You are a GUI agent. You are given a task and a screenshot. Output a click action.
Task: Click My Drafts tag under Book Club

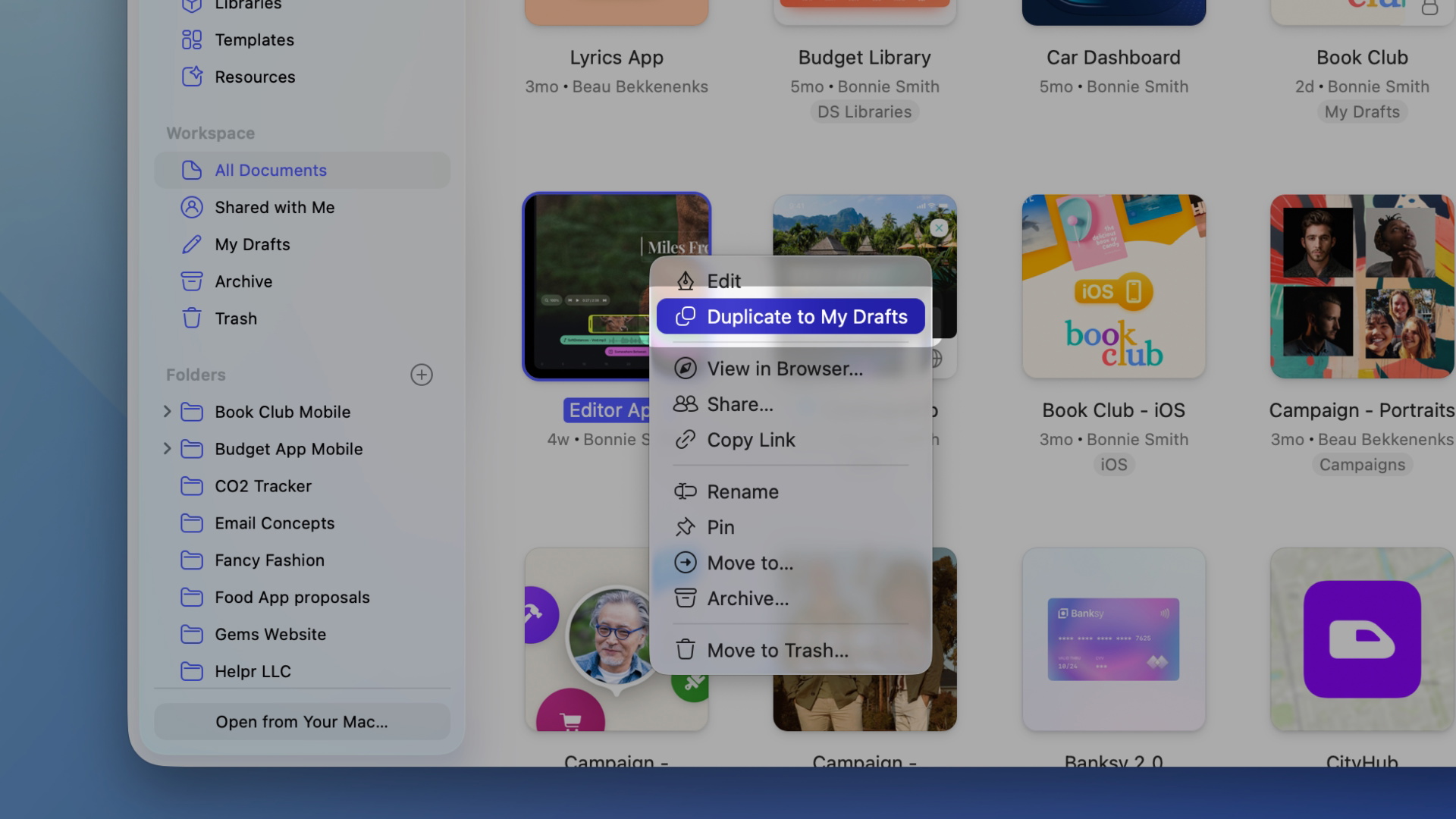pos(1362,111)
